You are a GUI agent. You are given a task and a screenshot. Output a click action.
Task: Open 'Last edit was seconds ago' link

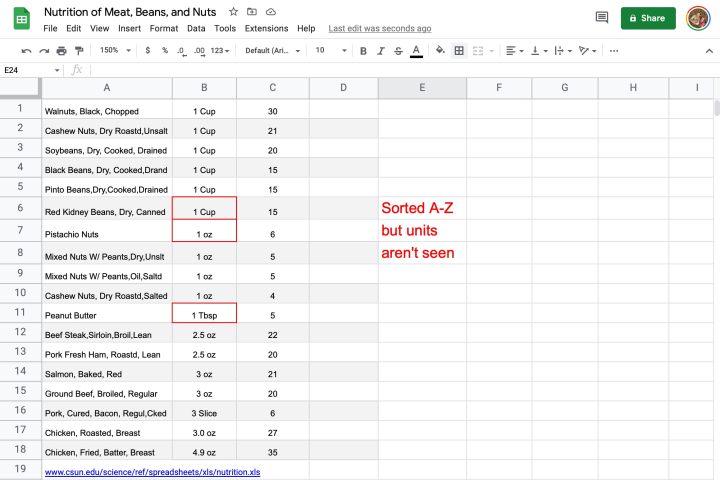(x=380, y=28)
